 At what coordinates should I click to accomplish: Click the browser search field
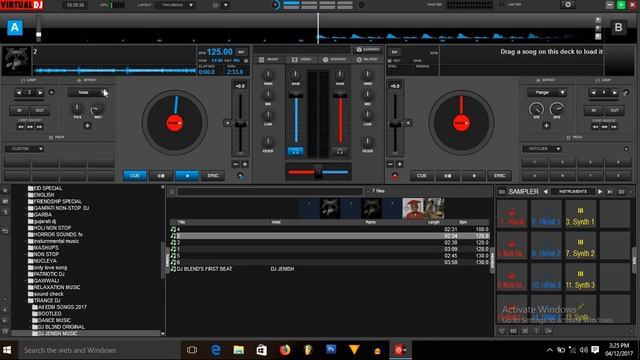click(270, 191)
